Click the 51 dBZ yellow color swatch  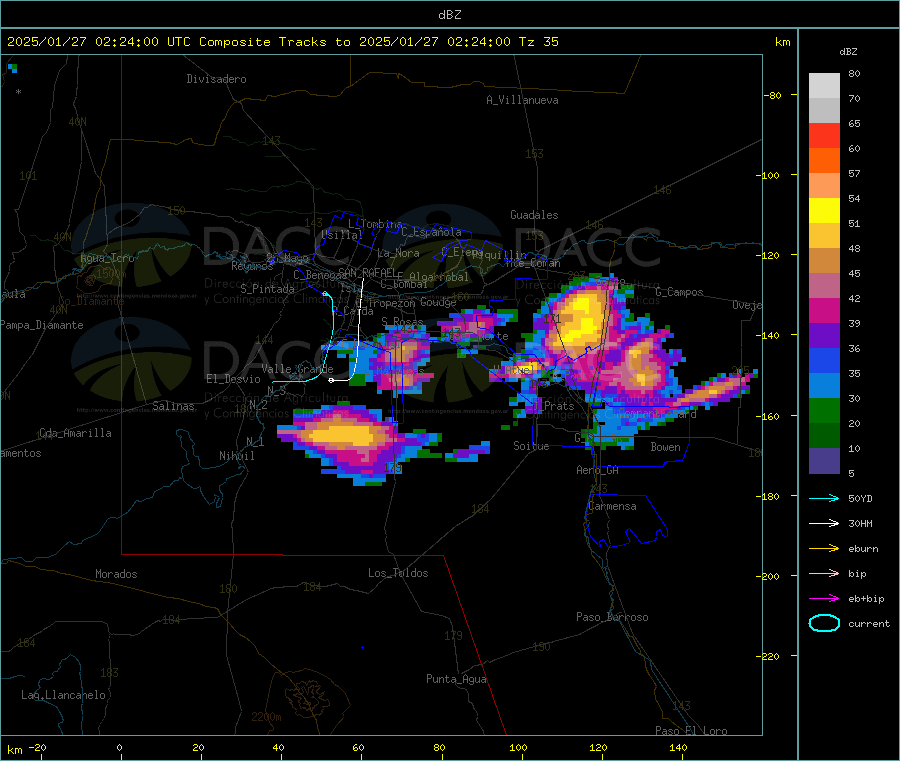click(824, 211)
